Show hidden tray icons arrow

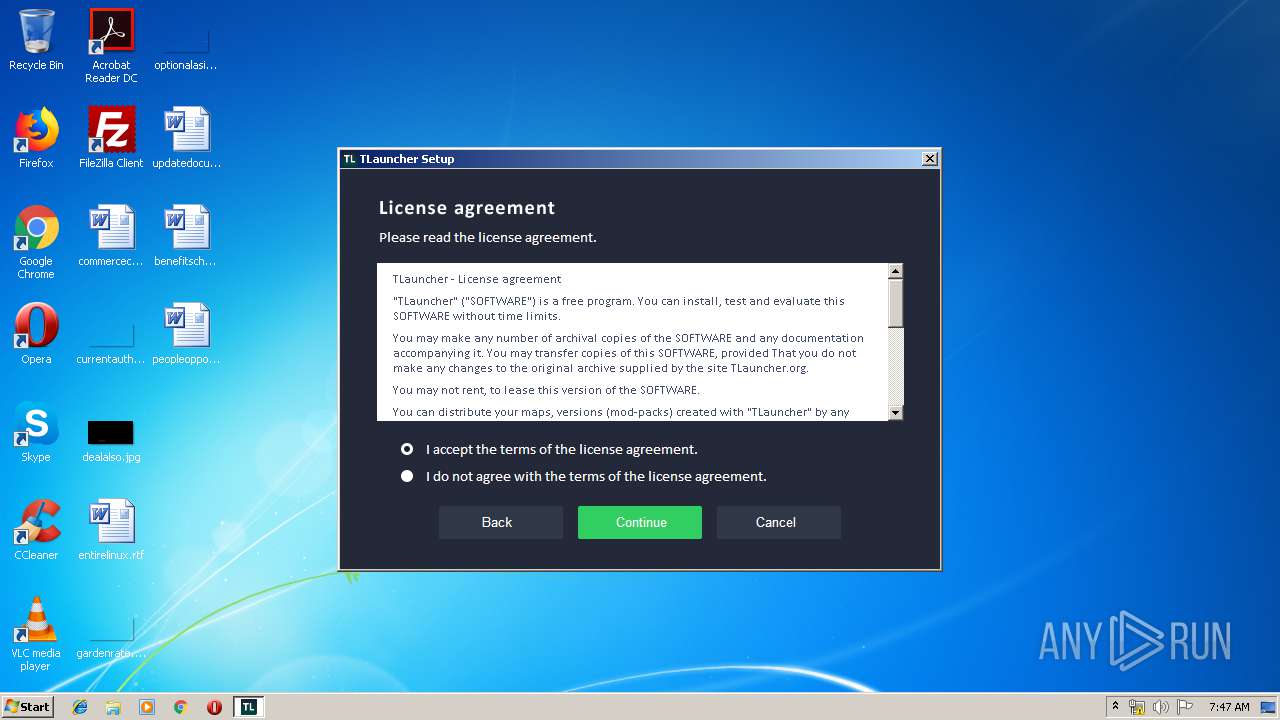point(1115,707)
